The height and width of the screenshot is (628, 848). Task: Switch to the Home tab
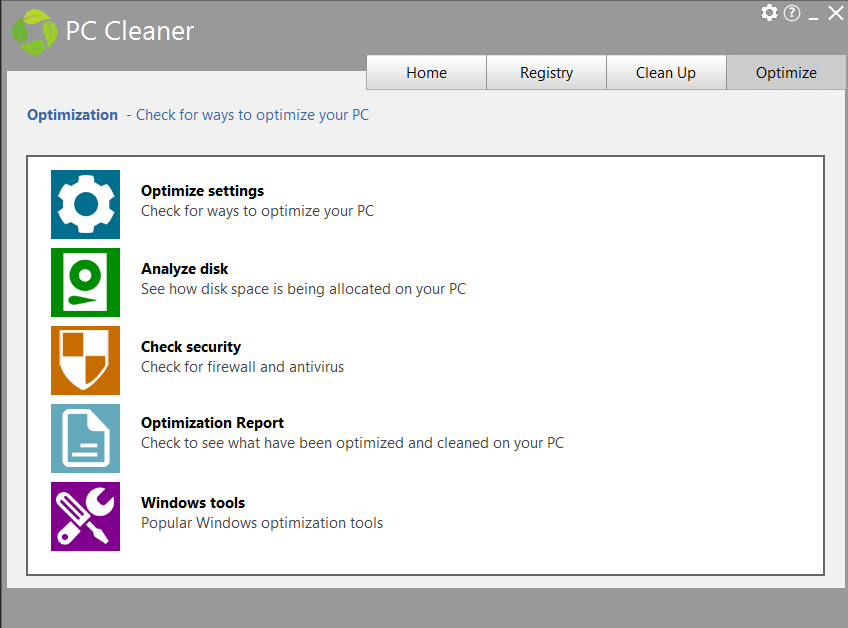pyautogui.click(x=426, y=72)
